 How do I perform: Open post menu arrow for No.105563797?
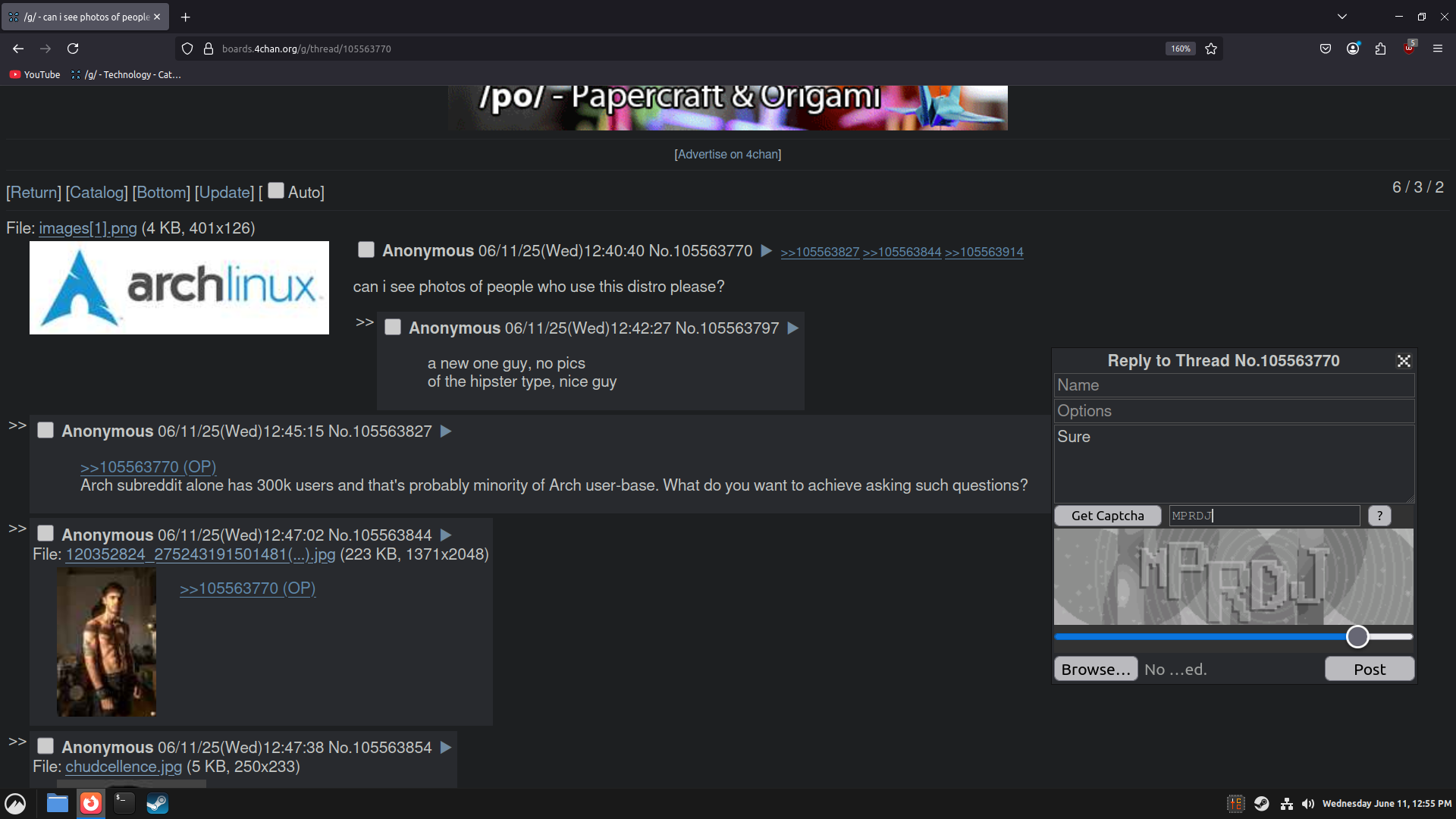[x=793, y=328]
